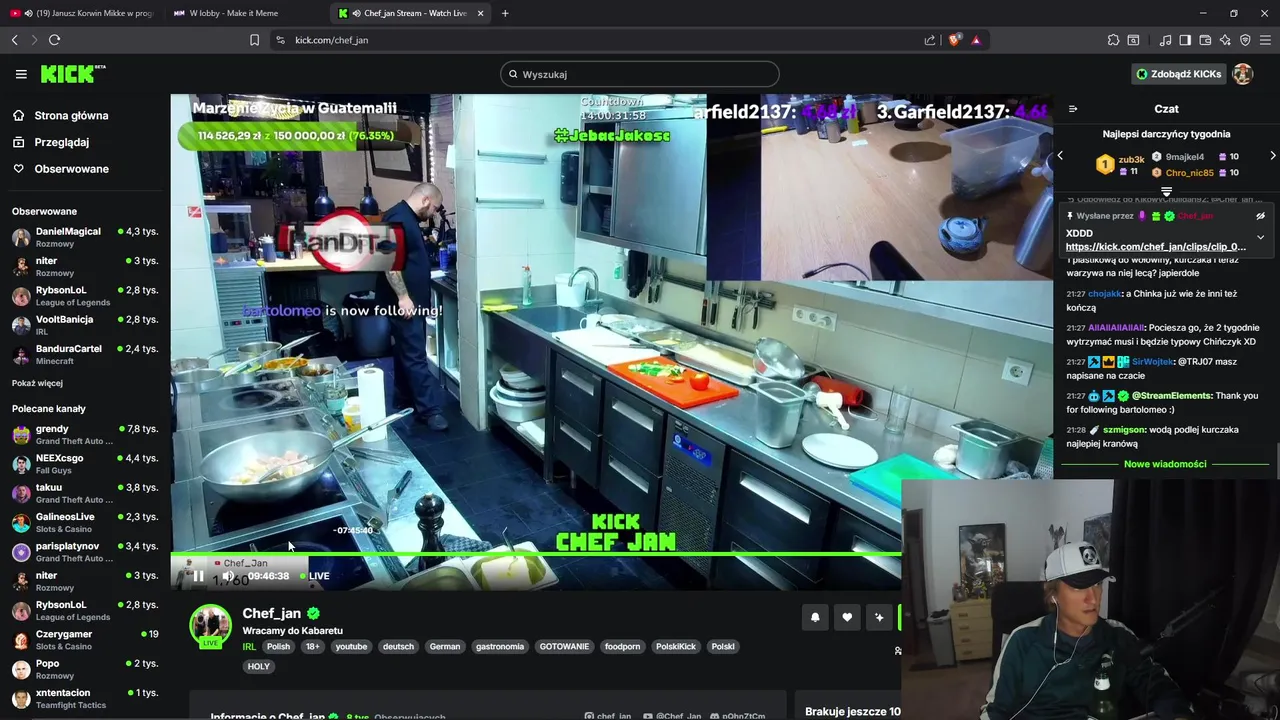Click the Zdobądź KICKs button
1280x720 pixels.
1179,74
